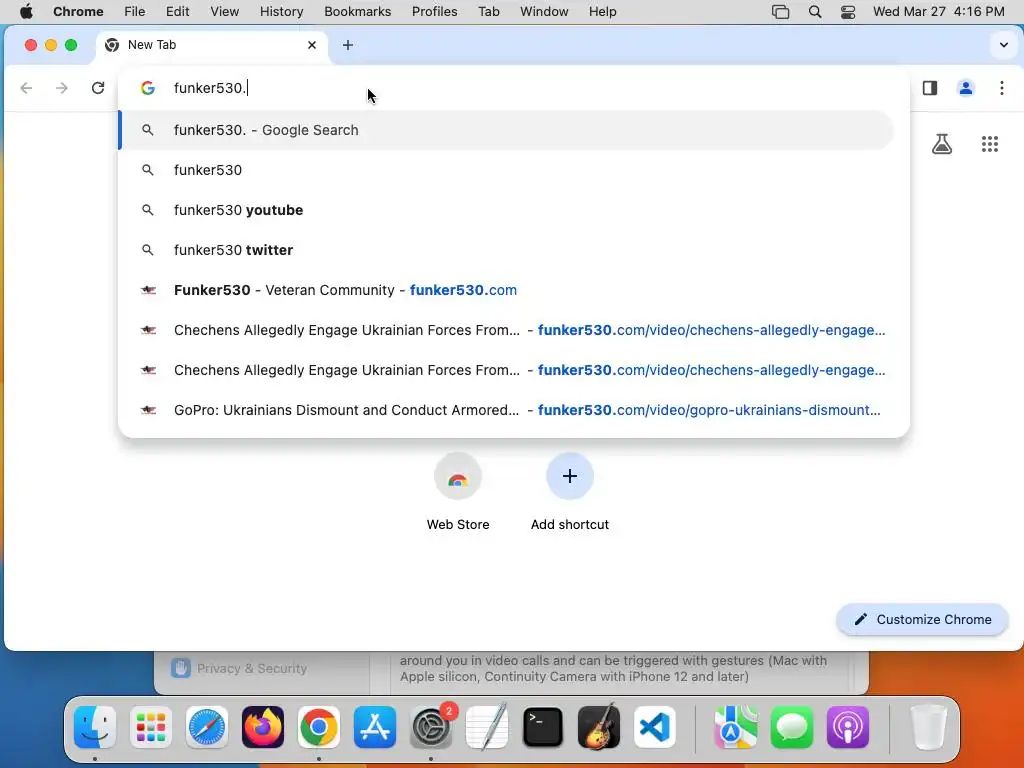
Task: Open the Help menu
Action: click(602, 11)
